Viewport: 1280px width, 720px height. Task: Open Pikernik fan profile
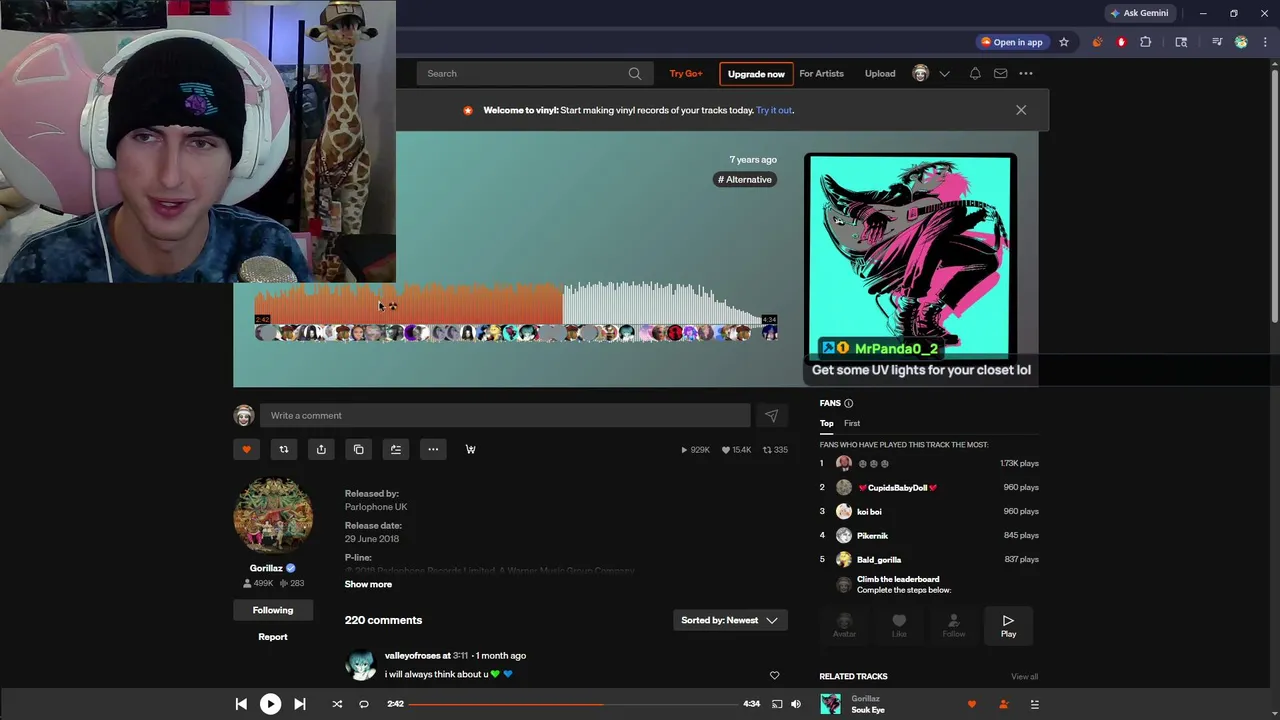point(872,536)
